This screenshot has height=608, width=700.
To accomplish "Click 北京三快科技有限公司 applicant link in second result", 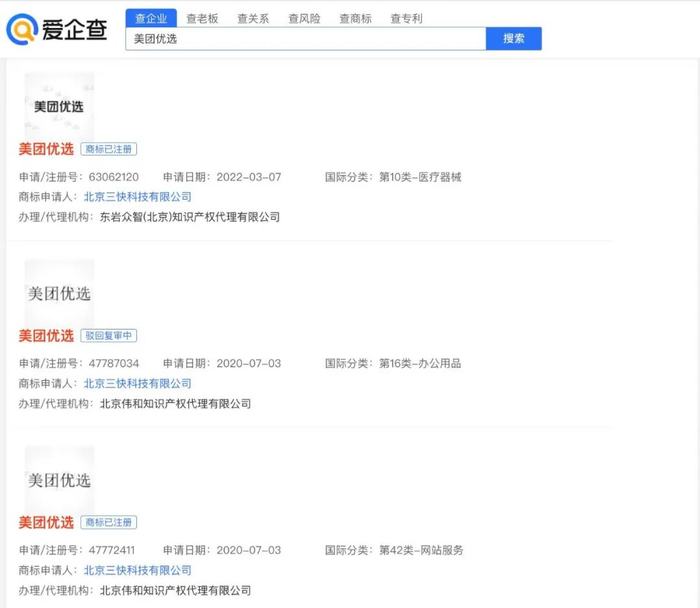I will [x=137, y=384].
